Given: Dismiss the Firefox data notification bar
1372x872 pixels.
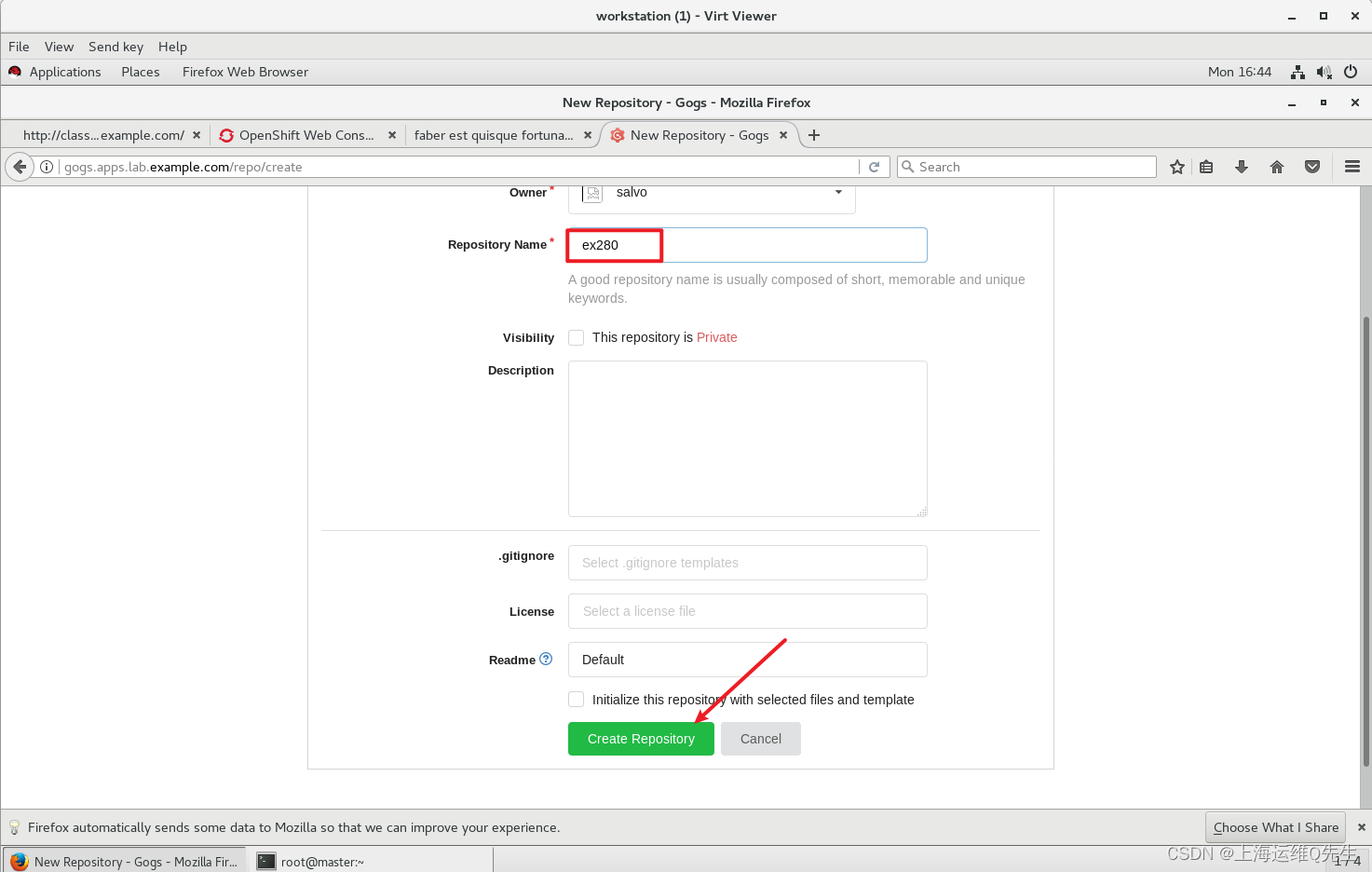Looking at the screenshot, I should click(1362, 827).
